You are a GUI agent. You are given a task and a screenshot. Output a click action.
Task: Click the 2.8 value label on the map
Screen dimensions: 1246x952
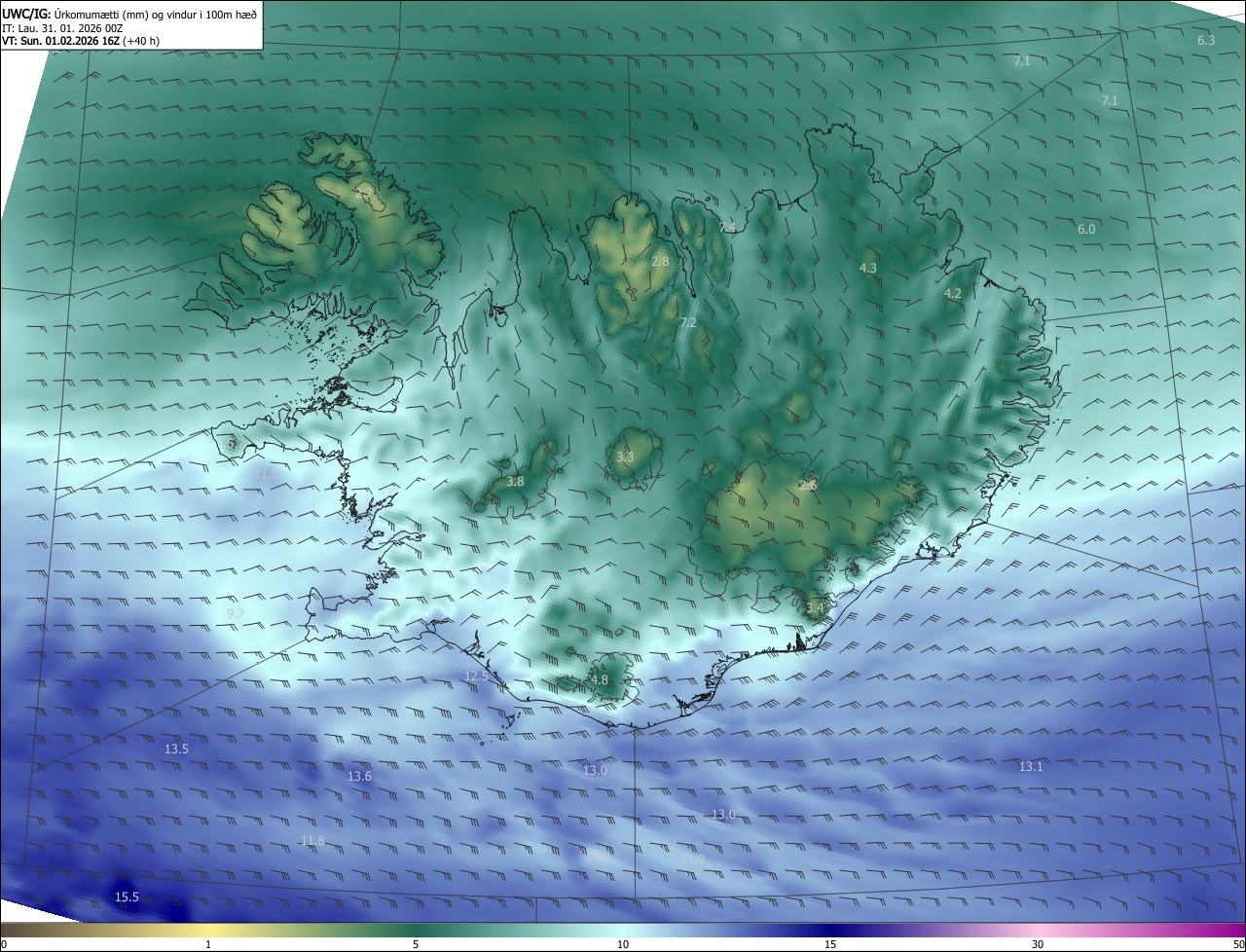pyautogui.click(x=660, y=262)
